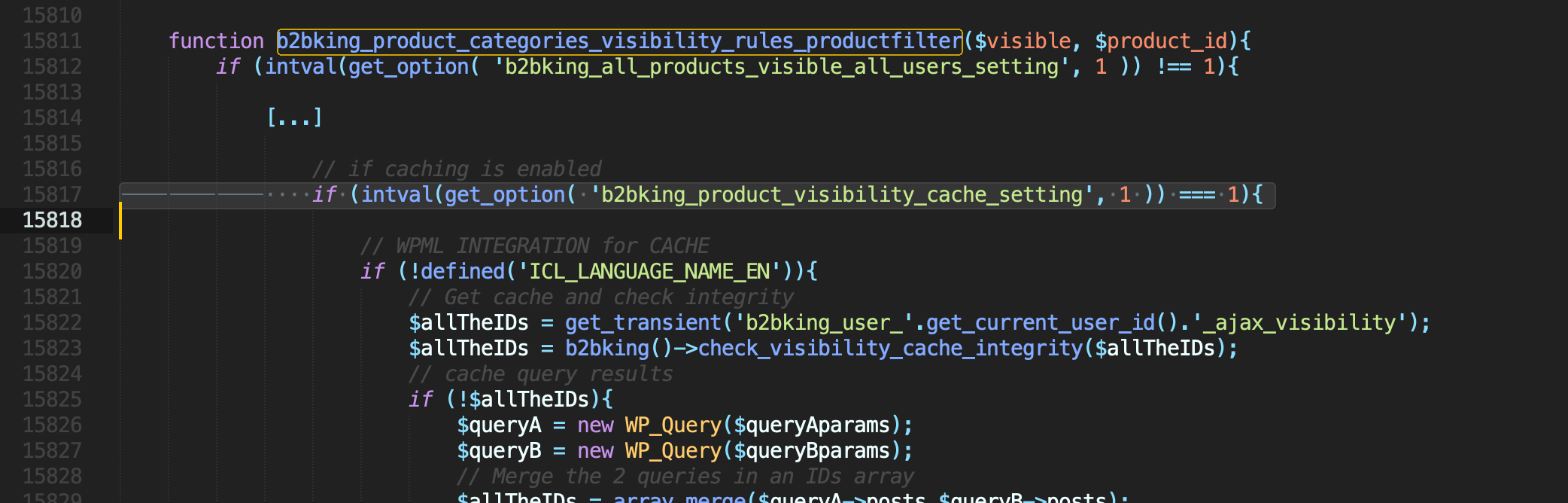The height and width of the screenshot is (503, 1568).
Task: Click the 'ICL_LANGUAGE_NAME_EN' string
Action: tap(649, 271)
